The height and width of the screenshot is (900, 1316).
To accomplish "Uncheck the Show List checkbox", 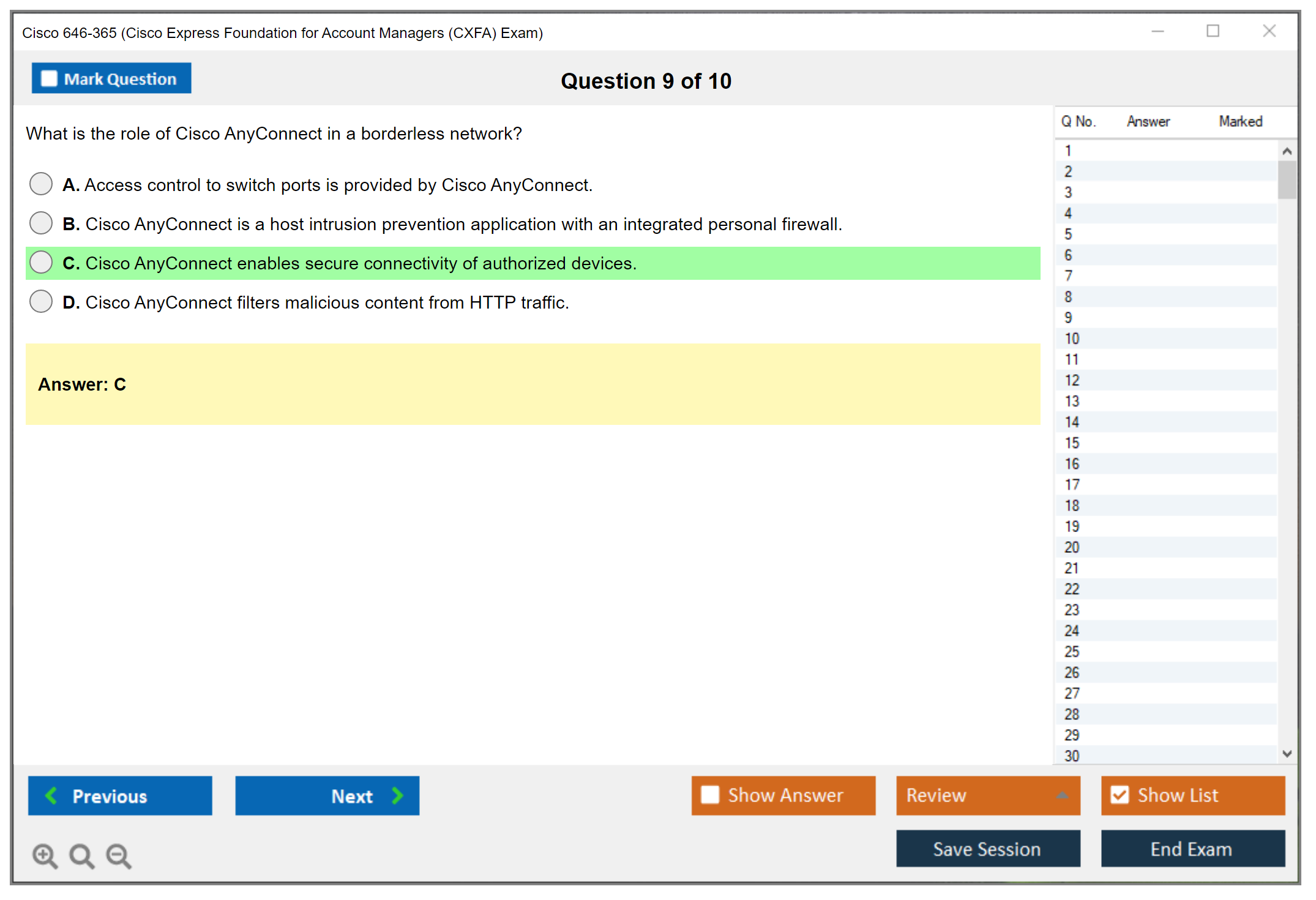I will point(1120,795).
